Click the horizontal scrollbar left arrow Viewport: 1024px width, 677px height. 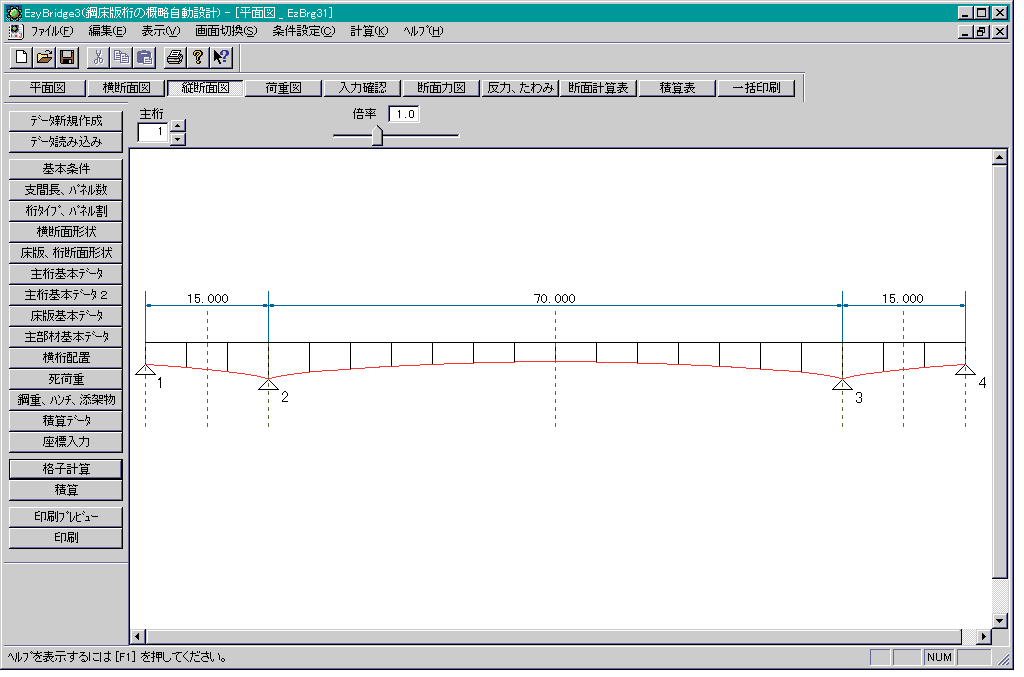[x=138, y=636]
